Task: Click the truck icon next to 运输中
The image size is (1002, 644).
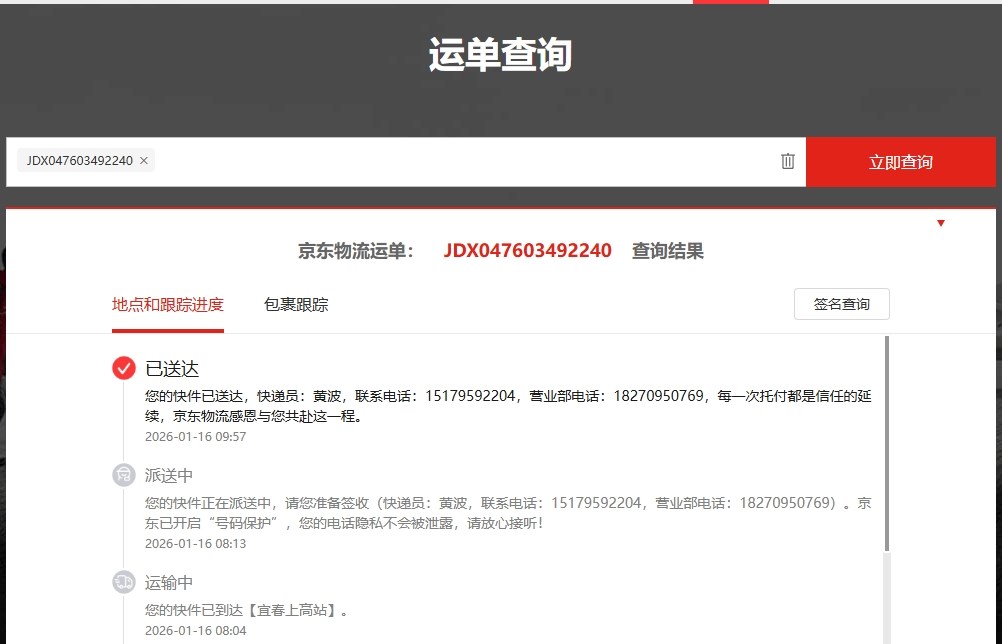Action: pyautogui.click(x=124, y=582)
